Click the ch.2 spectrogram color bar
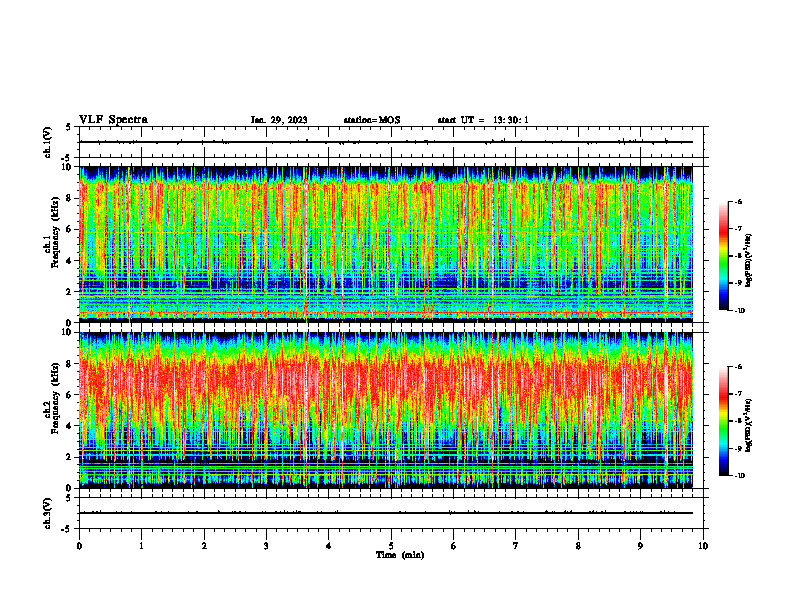 [x=724, y=421]
